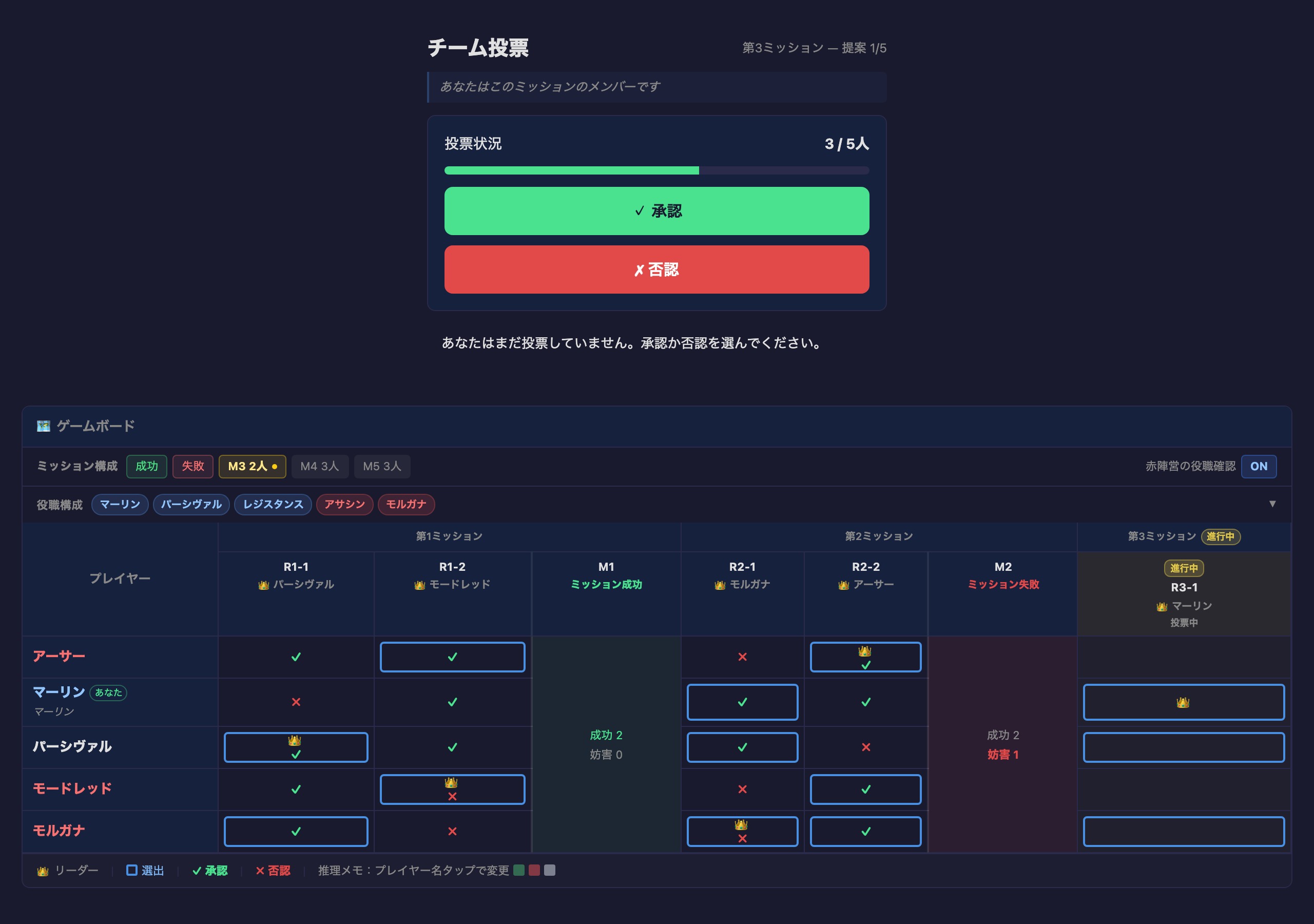1314x924 pixels.
Task: Click the crown in マーリン's R3-1 cell
Action: pyautogui.click(x=1183, y=702)
